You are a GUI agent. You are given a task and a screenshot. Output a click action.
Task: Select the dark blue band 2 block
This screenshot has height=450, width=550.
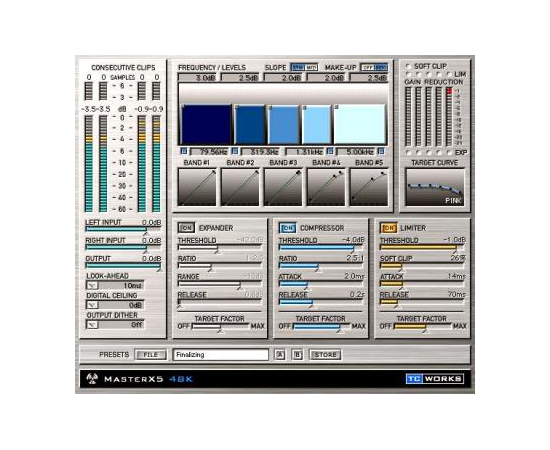point(249,124)
